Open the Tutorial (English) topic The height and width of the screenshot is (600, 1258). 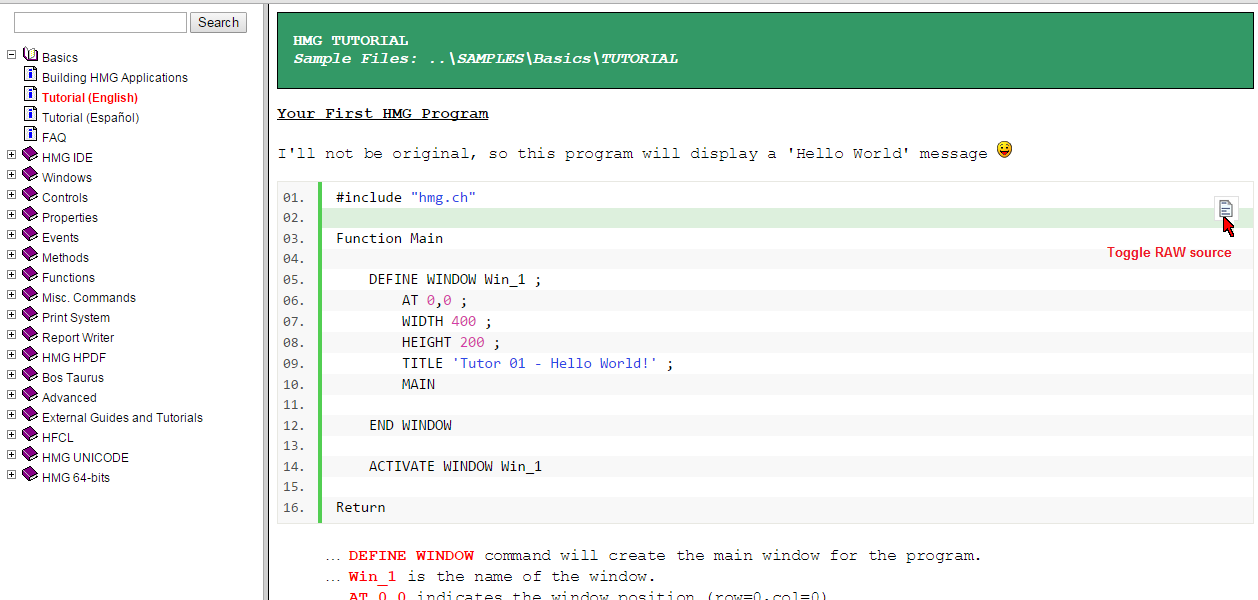[x=90, y=98]
